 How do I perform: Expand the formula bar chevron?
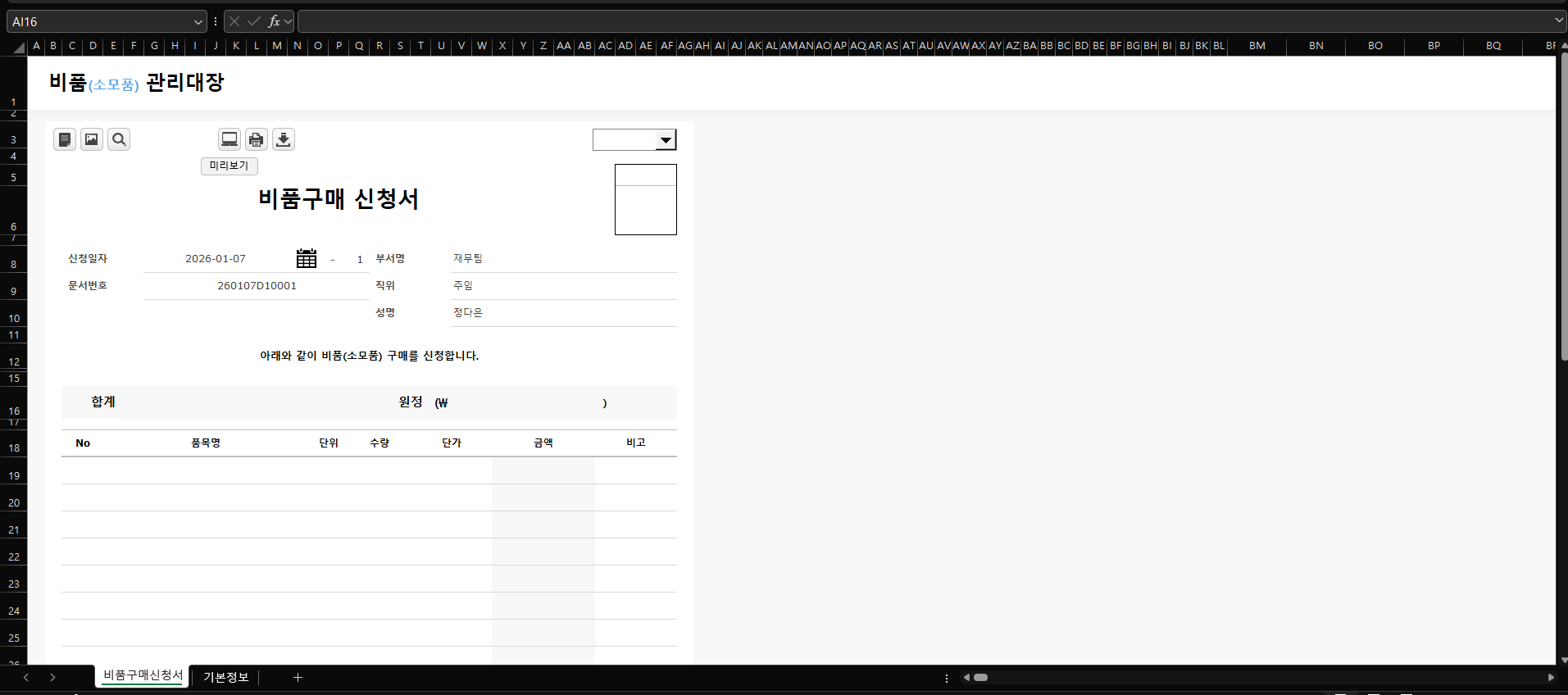point(1558,20)
